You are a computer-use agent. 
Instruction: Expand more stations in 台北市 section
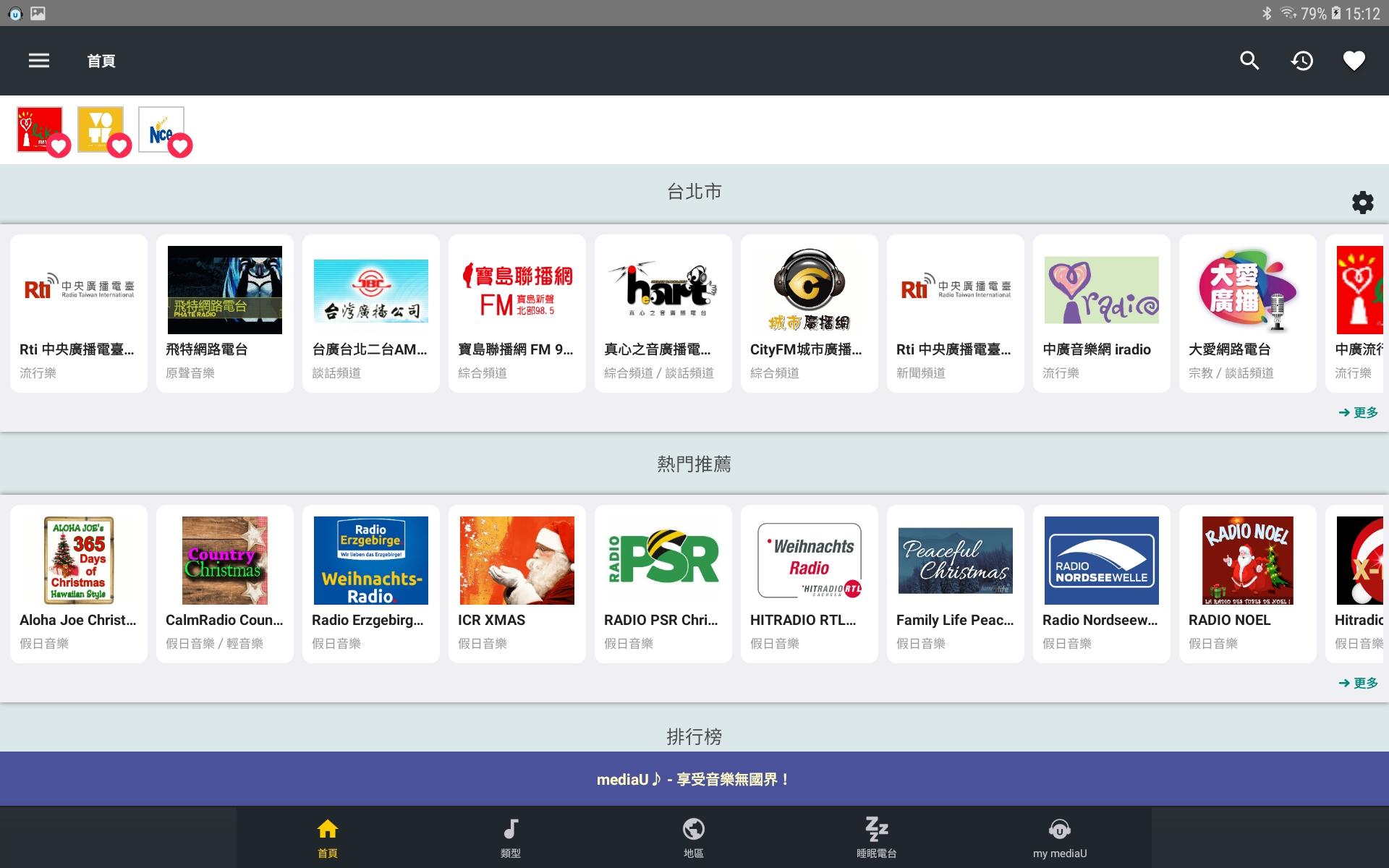[1358, 412]
